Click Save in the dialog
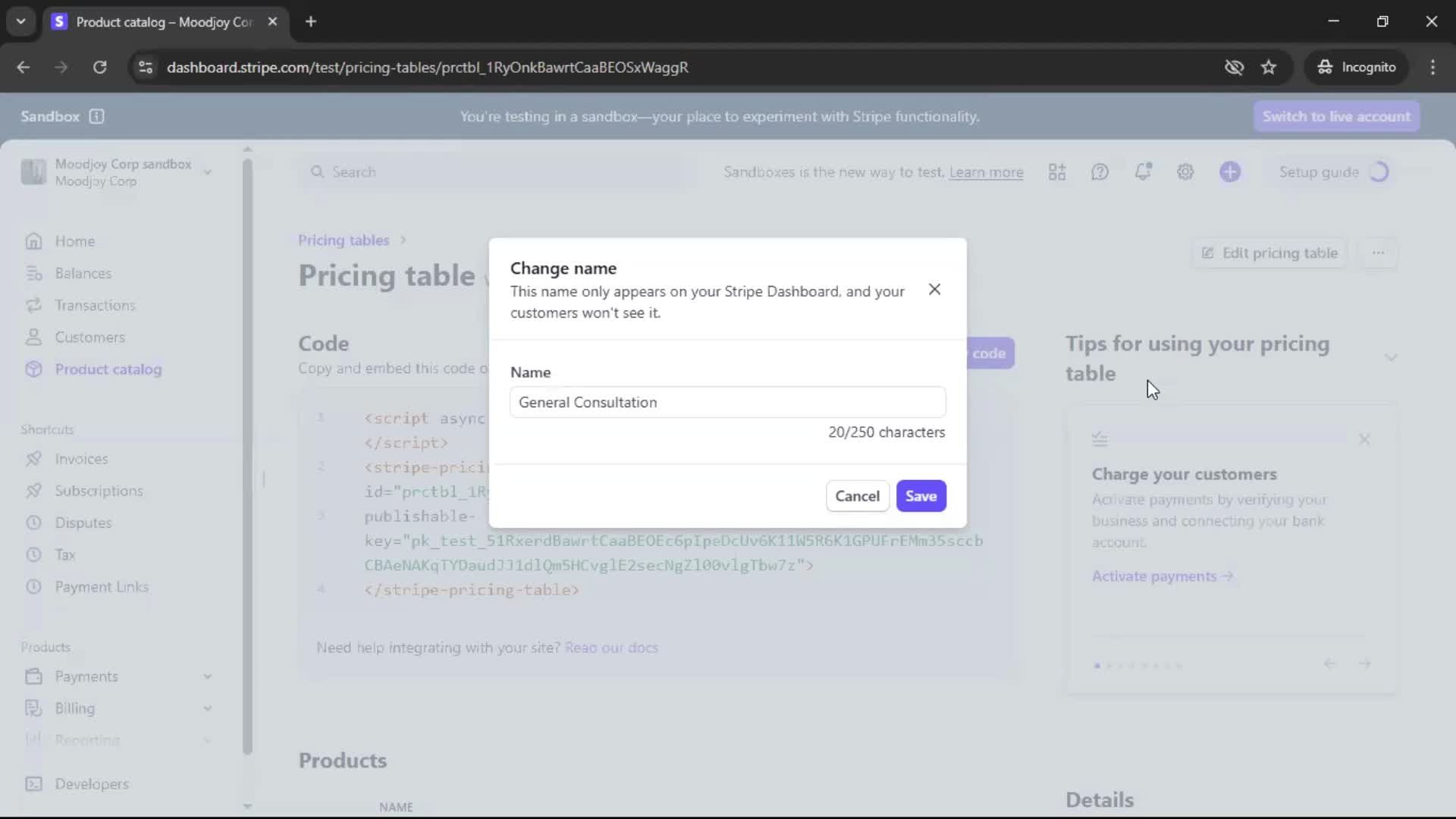The image size is (1456, 819). coord(921,496)
